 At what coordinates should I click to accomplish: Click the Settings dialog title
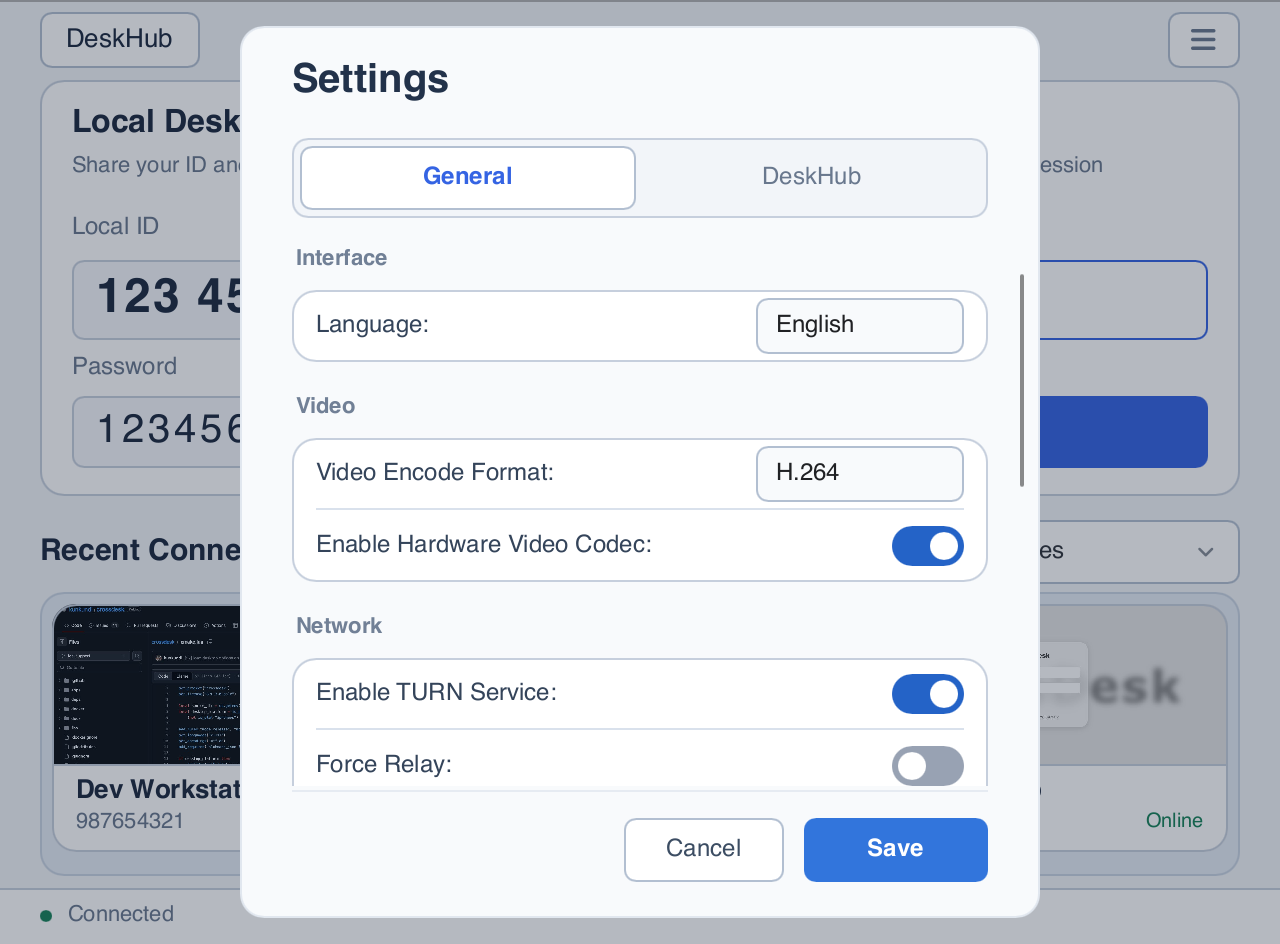(x=370, y=79)
